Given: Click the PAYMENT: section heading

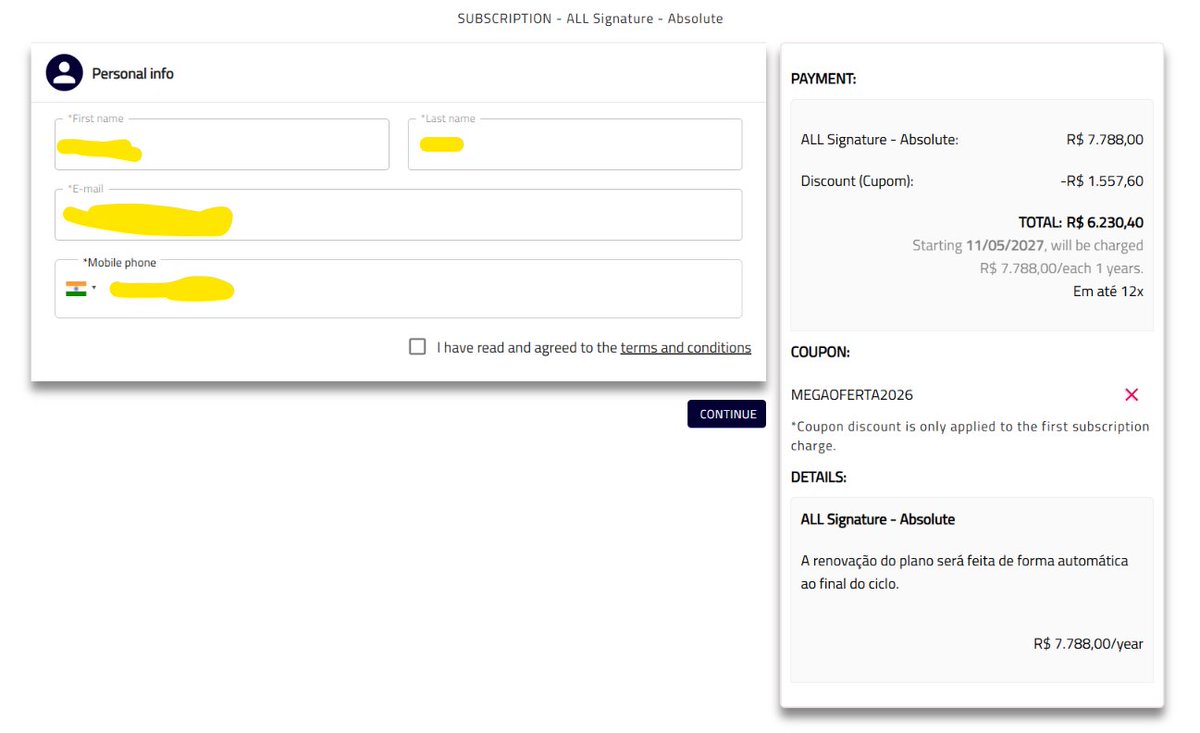Looking at the screenshot, I should (823, 79).
